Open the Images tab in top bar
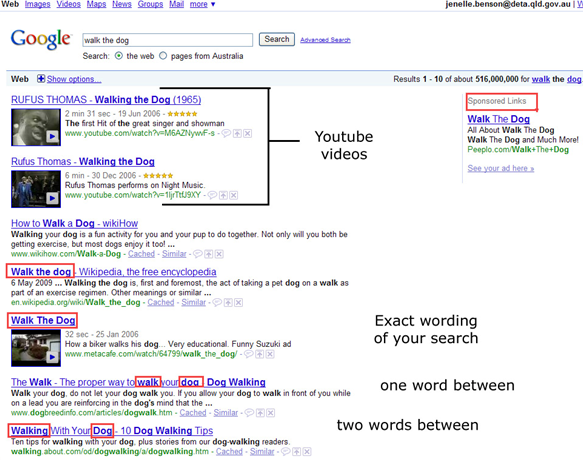Image resolution: width=583 pixels, height=460 pixels. tap(38, 4)
